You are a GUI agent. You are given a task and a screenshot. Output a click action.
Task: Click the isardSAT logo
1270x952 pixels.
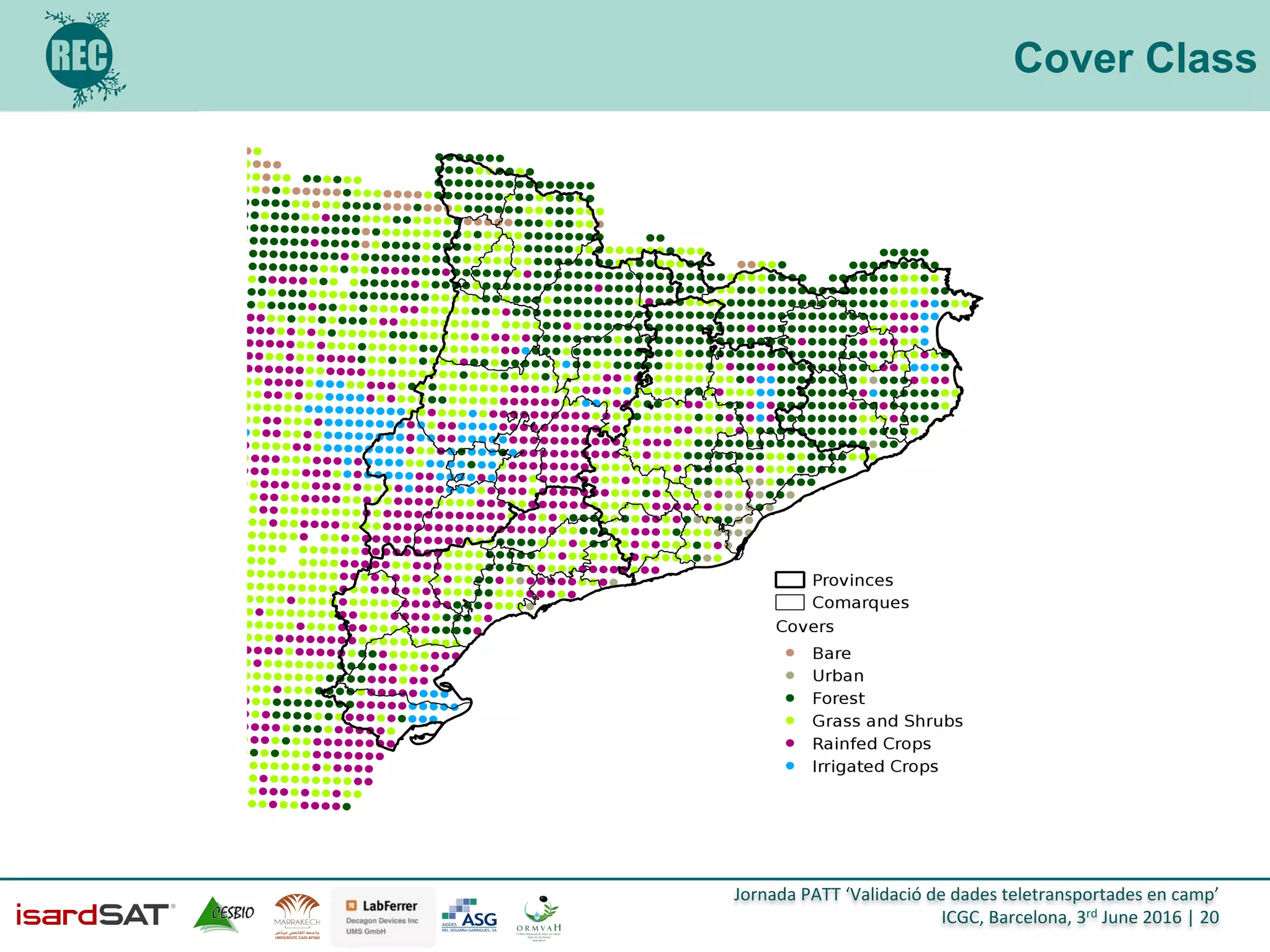pos(94,915)
